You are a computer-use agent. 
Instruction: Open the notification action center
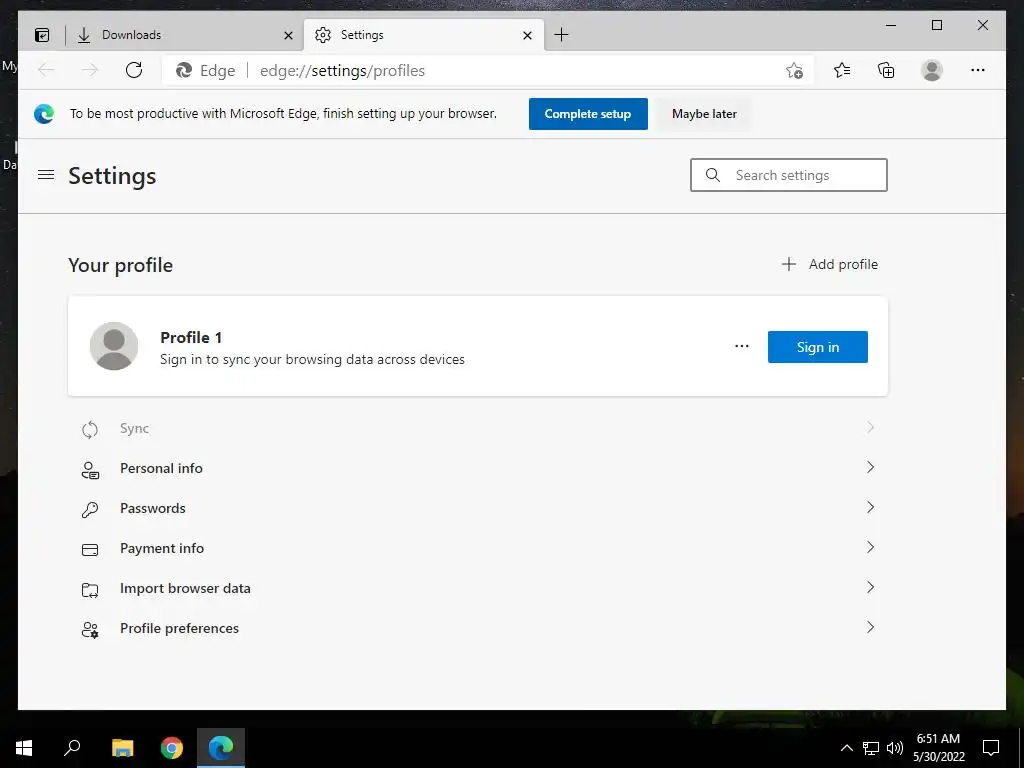pos(991,748)
